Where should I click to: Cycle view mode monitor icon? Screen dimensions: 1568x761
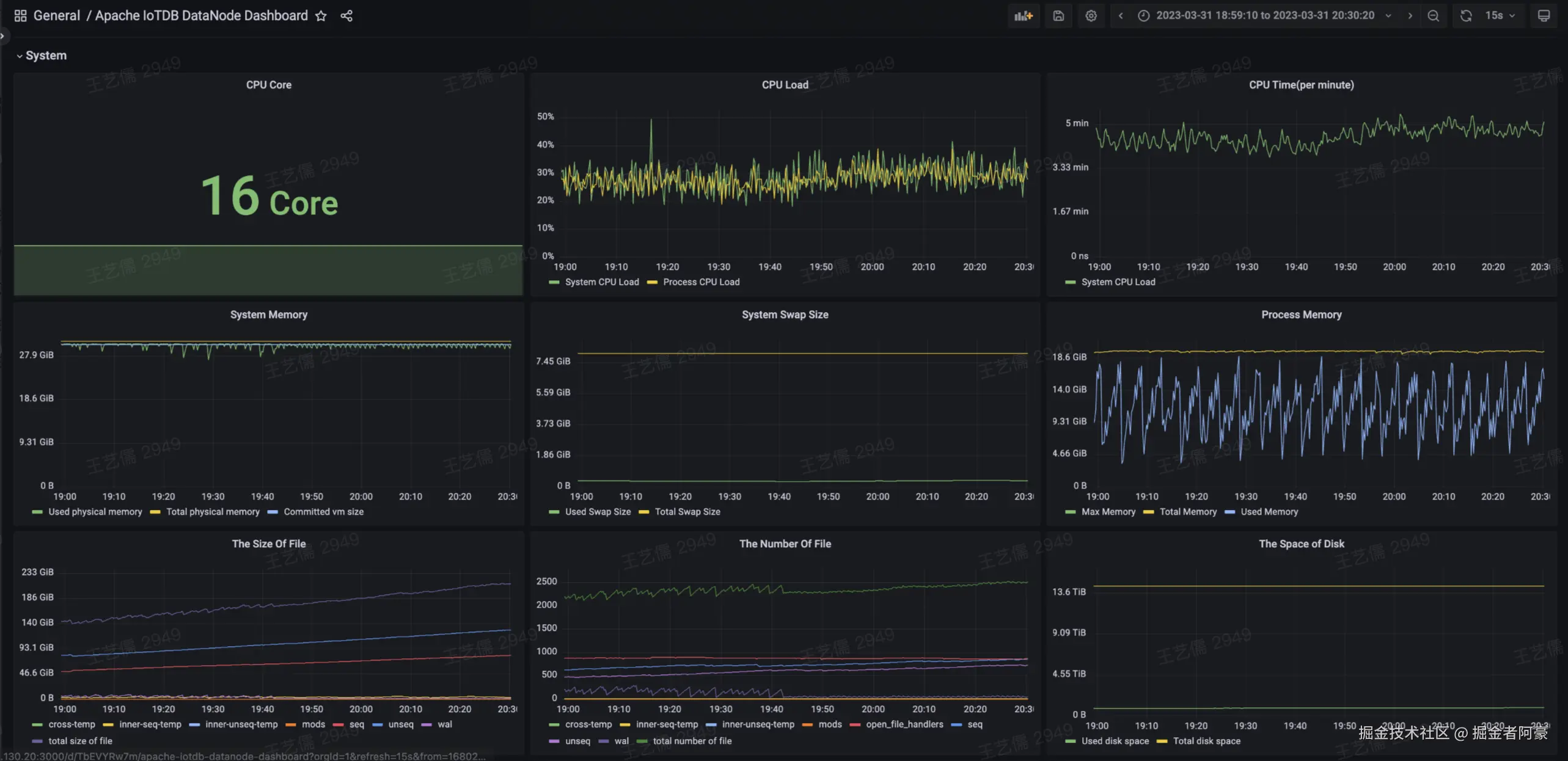pos(1544,16)
